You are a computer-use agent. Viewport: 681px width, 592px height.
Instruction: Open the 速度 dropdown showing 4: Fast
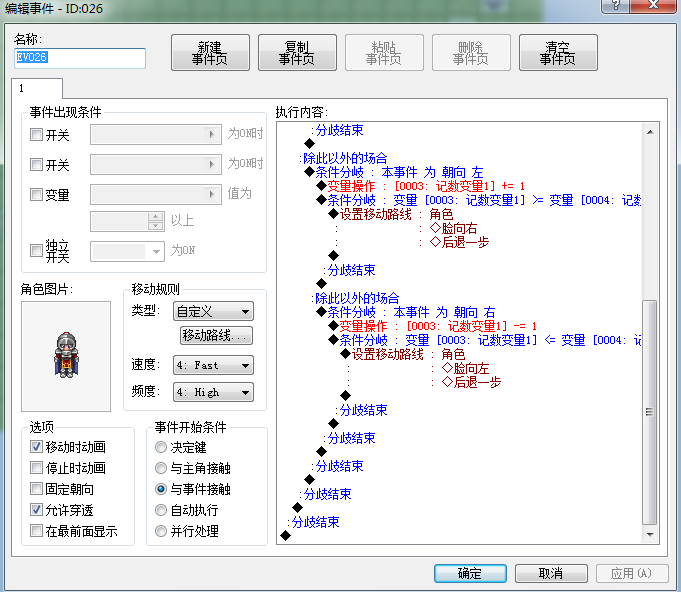[213, 365]
